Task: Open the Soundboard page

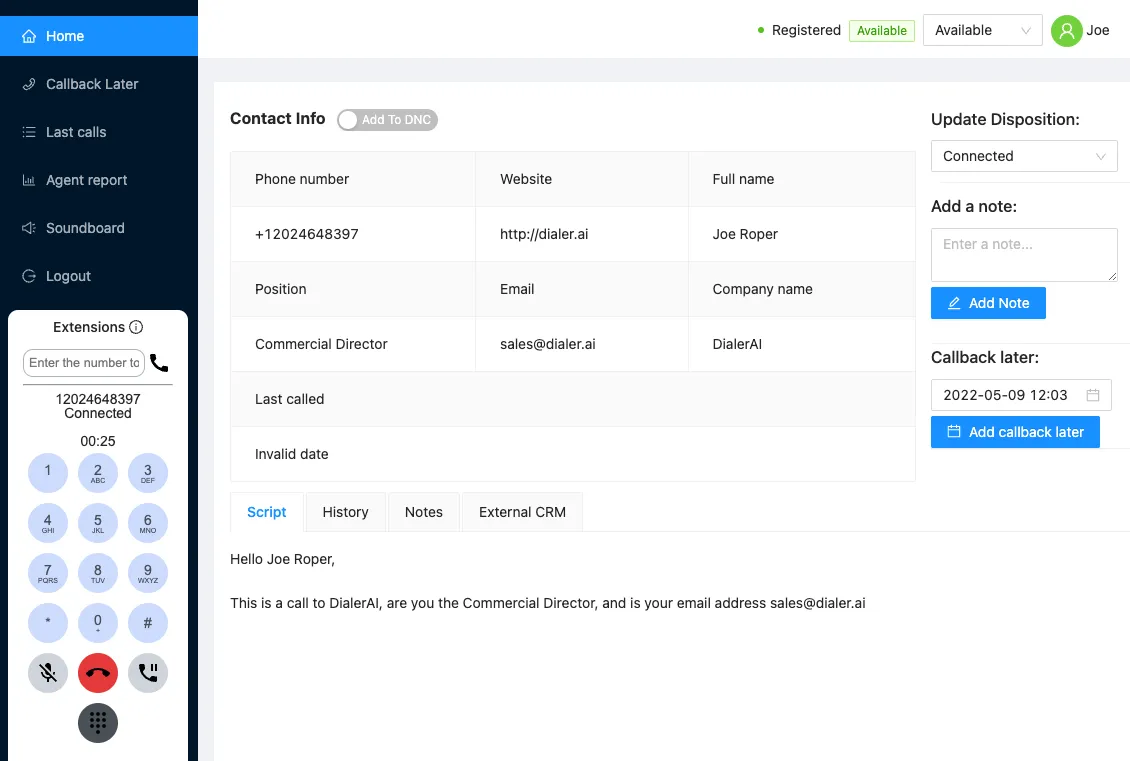Action: tap(99, 228)
